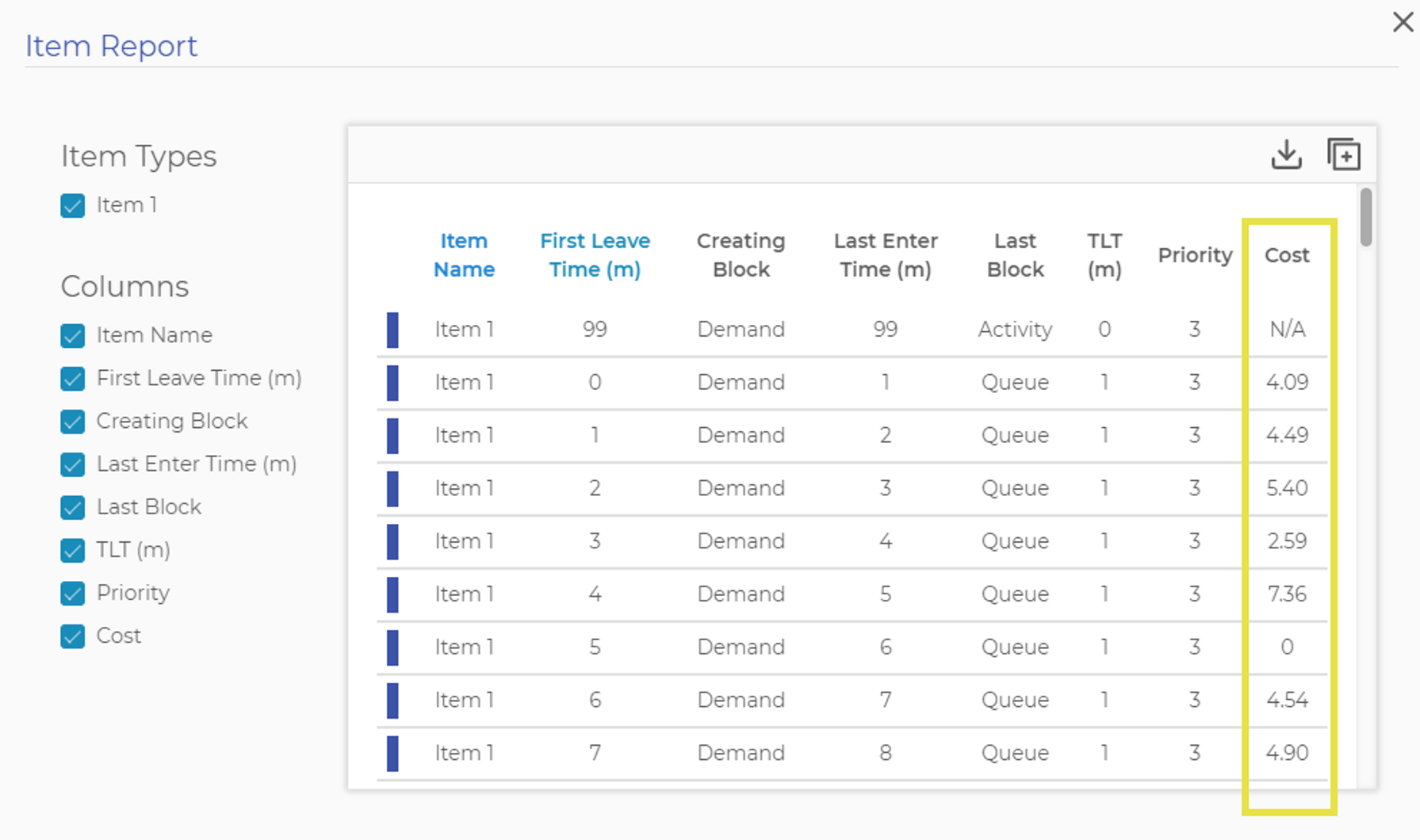Click the Last Block column header
Screen dimensions: 1420x840
tap(1015, 255)
